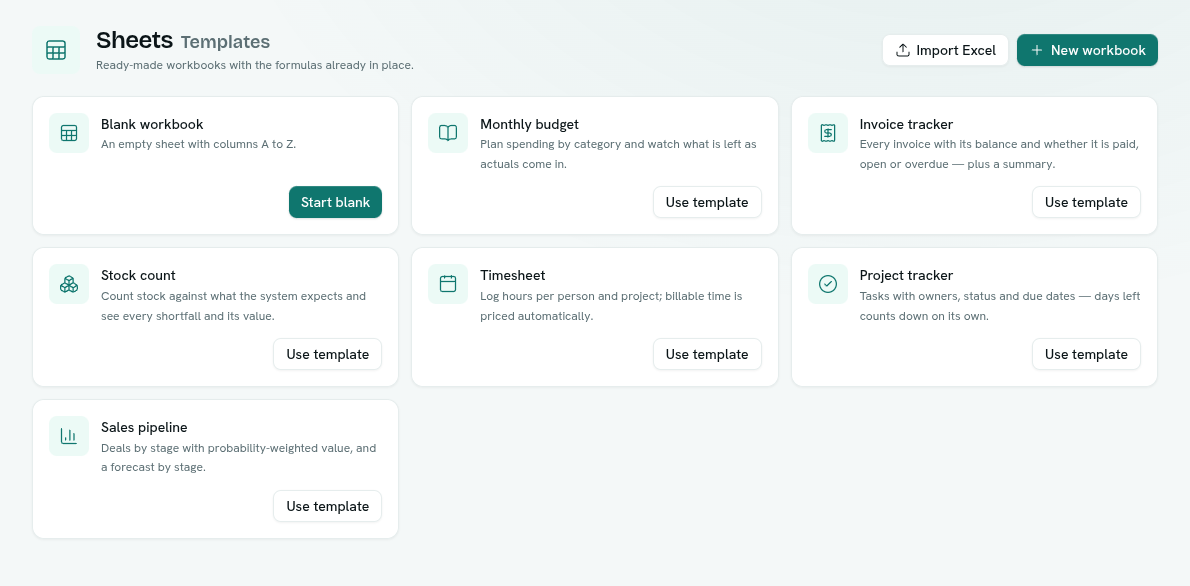Viewport: 1190px width, 586px height.
Task: Start a blank workbook
Action: coord(335,202)
